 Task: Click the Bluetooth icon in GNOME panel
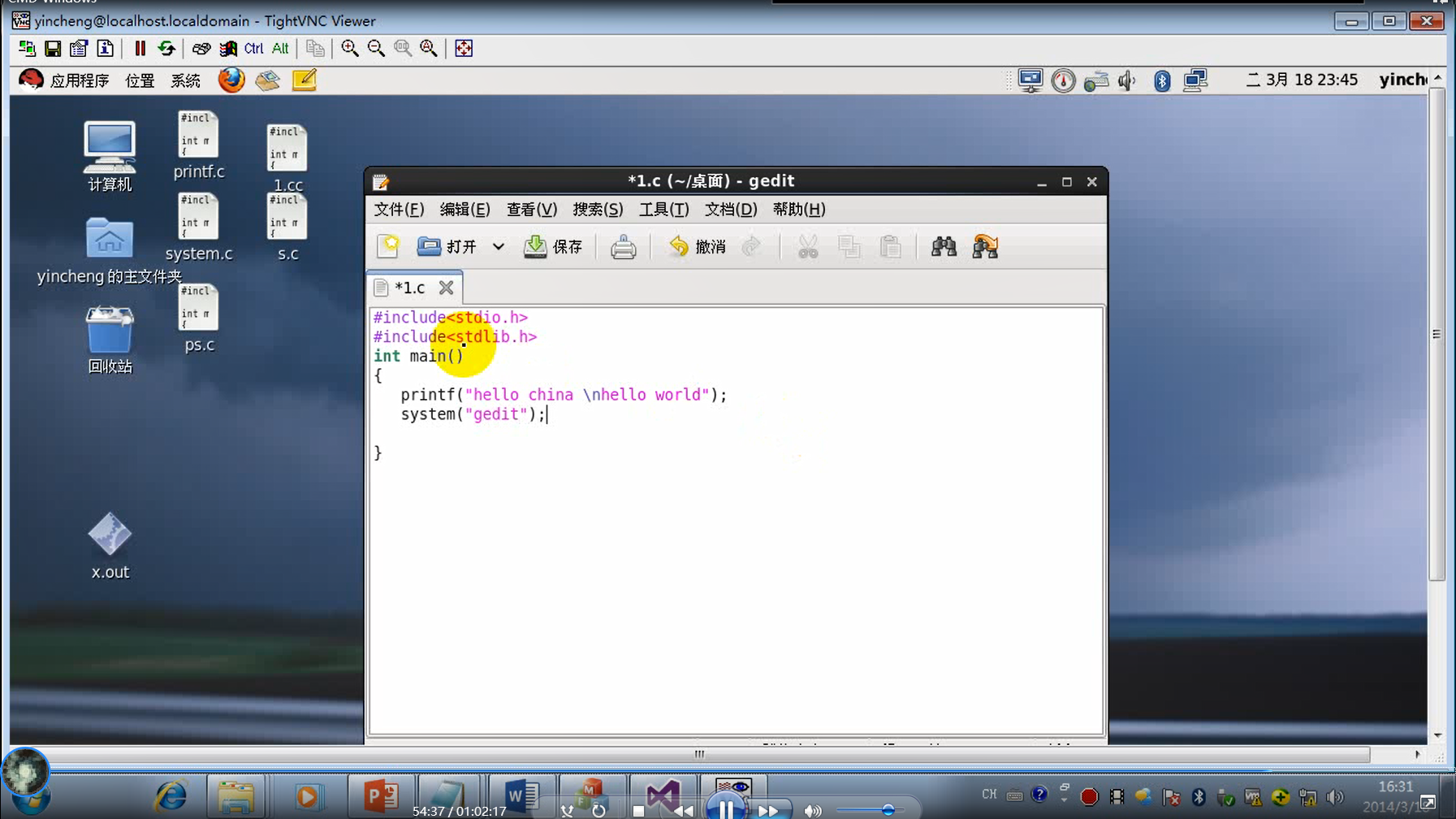1162,80
